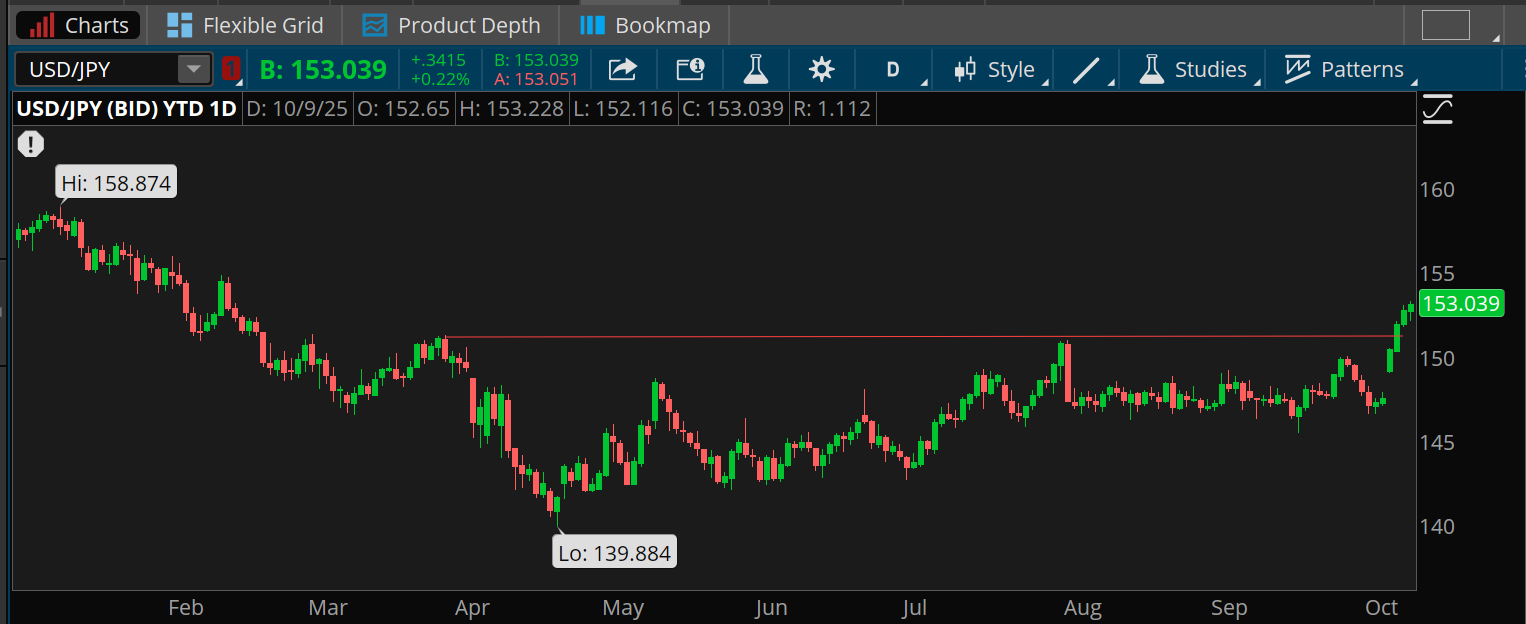The image size is (1526, 624).
Task: Click the blank rectangle button at top right
Action: (x=1445, y=25)
